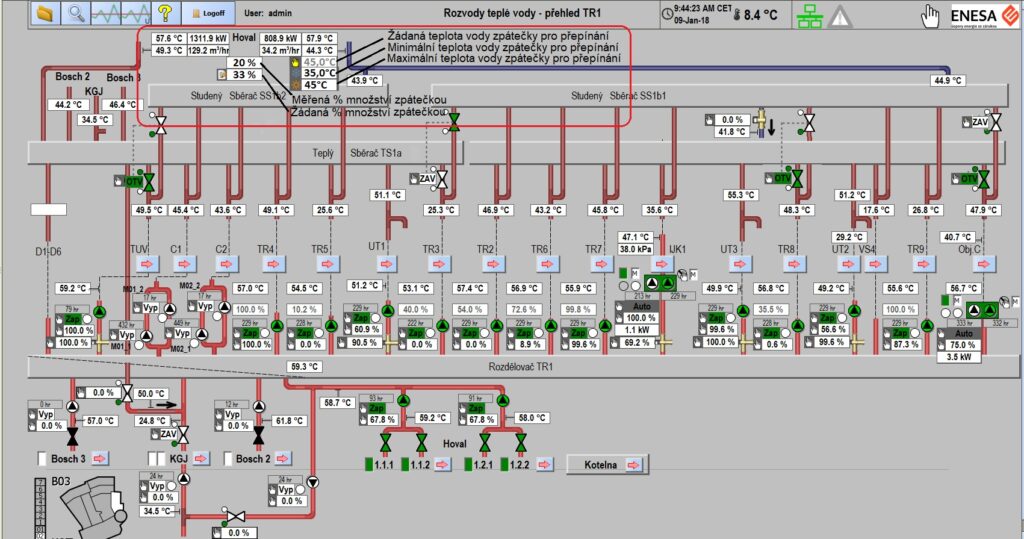Screen dimensions: 1024x539
Task: Open TR2 circuit arrow button
Action: [x=493, y=264]
